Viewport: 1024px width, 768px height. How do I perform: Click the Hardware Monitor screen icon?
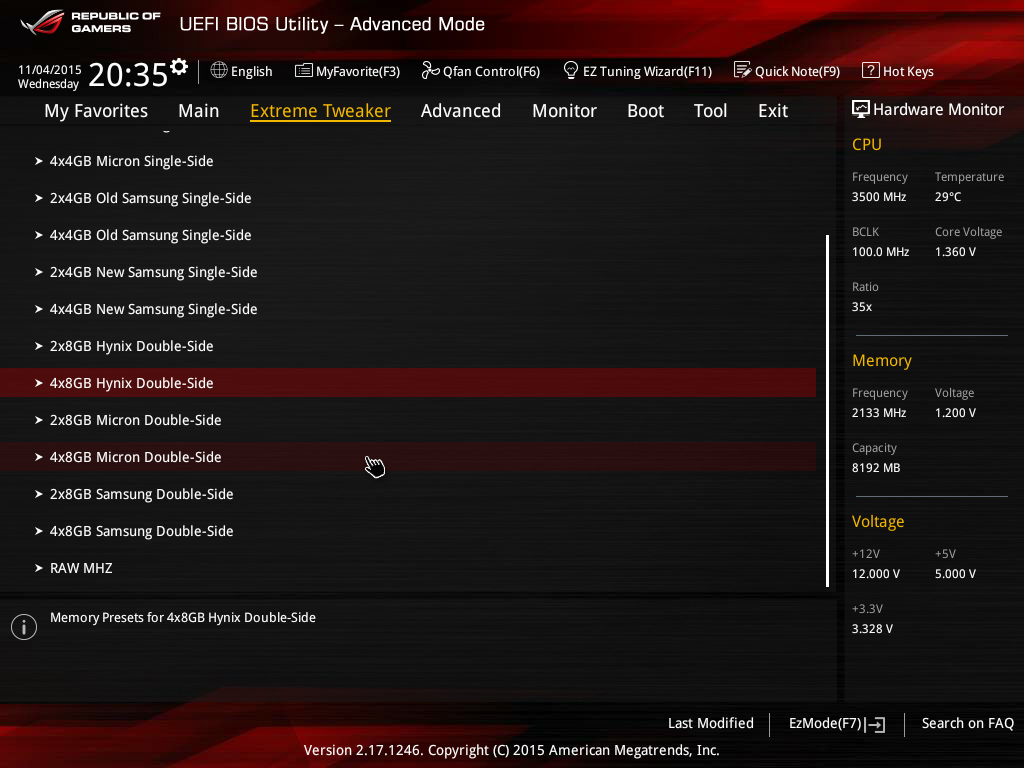coord(861,109)
